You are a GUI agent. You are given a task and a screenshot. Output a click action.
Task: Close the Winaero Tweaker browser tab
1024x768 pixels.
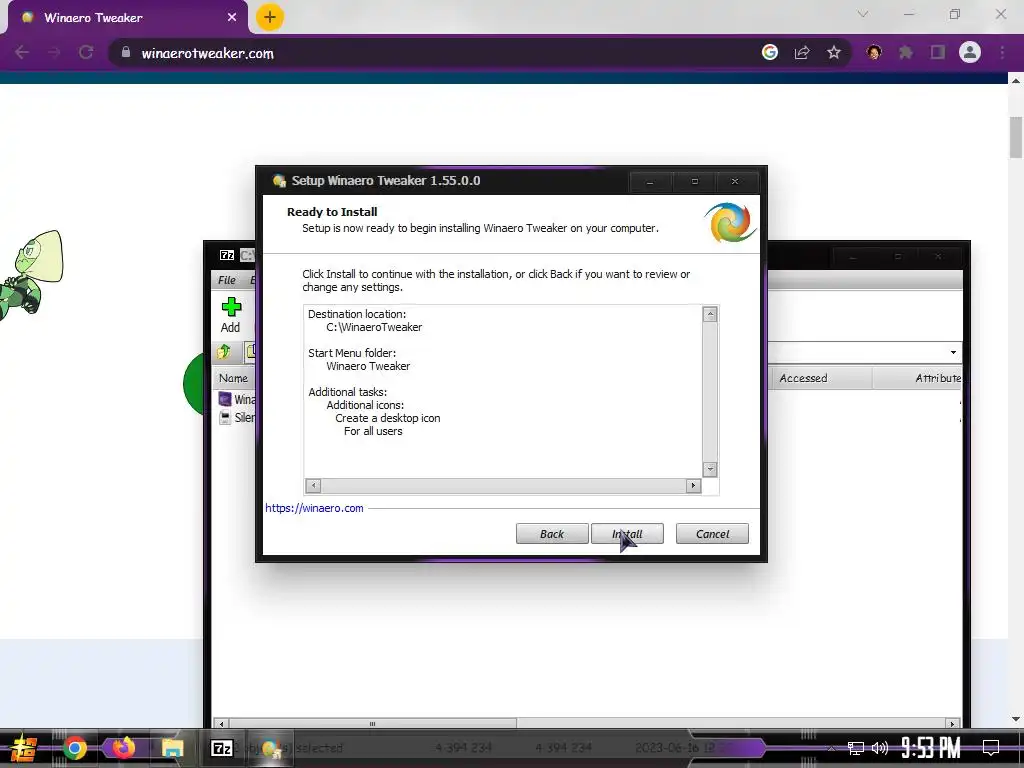click(232, 18)
